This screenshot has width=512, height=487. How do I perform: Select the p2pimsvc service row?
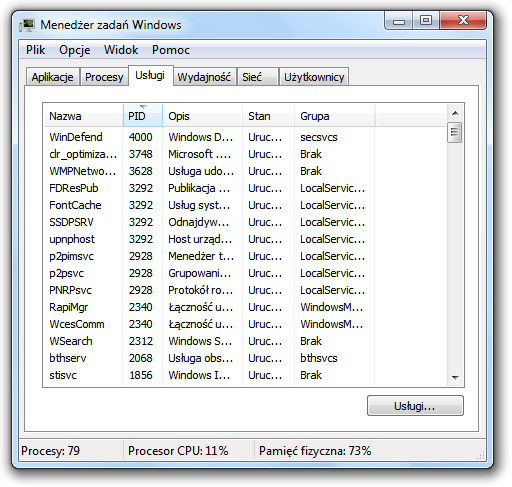pos(245,256)
